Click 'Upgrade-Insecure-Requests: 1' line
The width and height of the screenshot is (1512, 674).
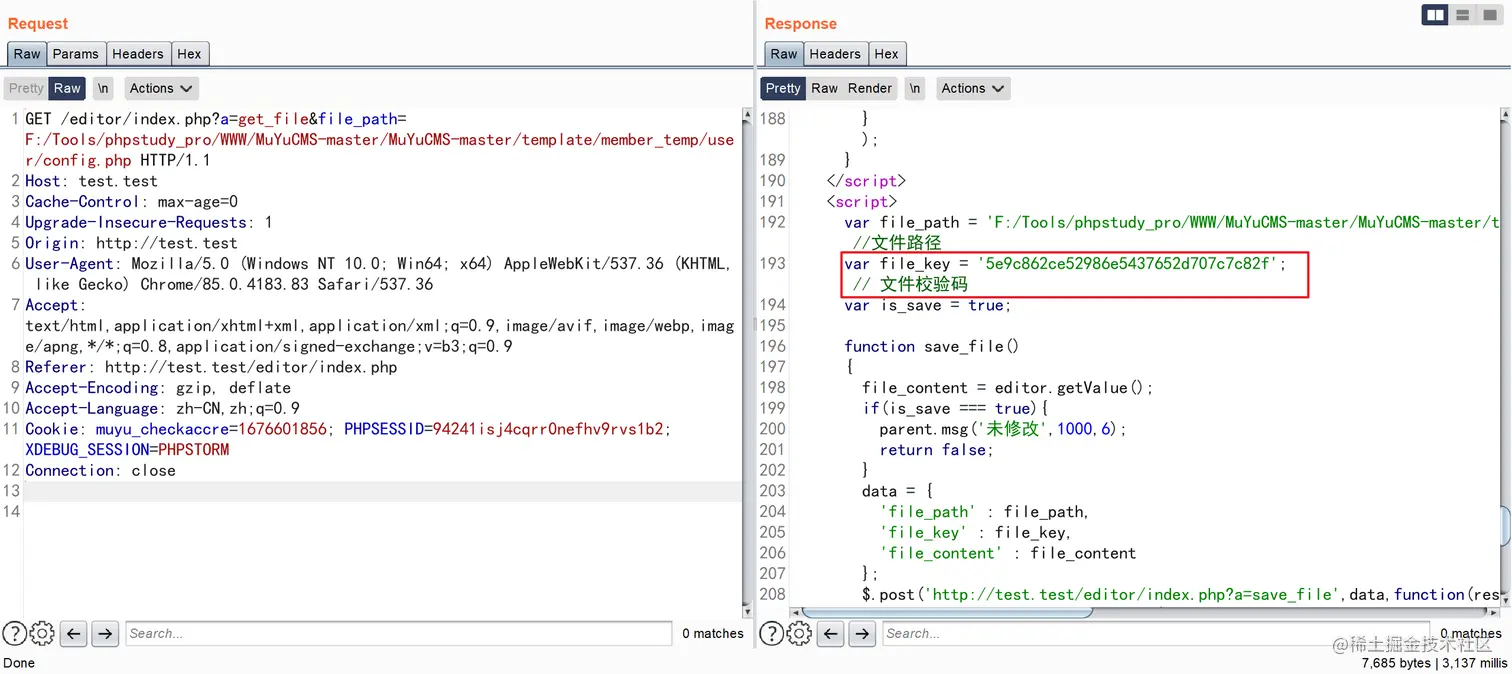(x=148, y=223)
